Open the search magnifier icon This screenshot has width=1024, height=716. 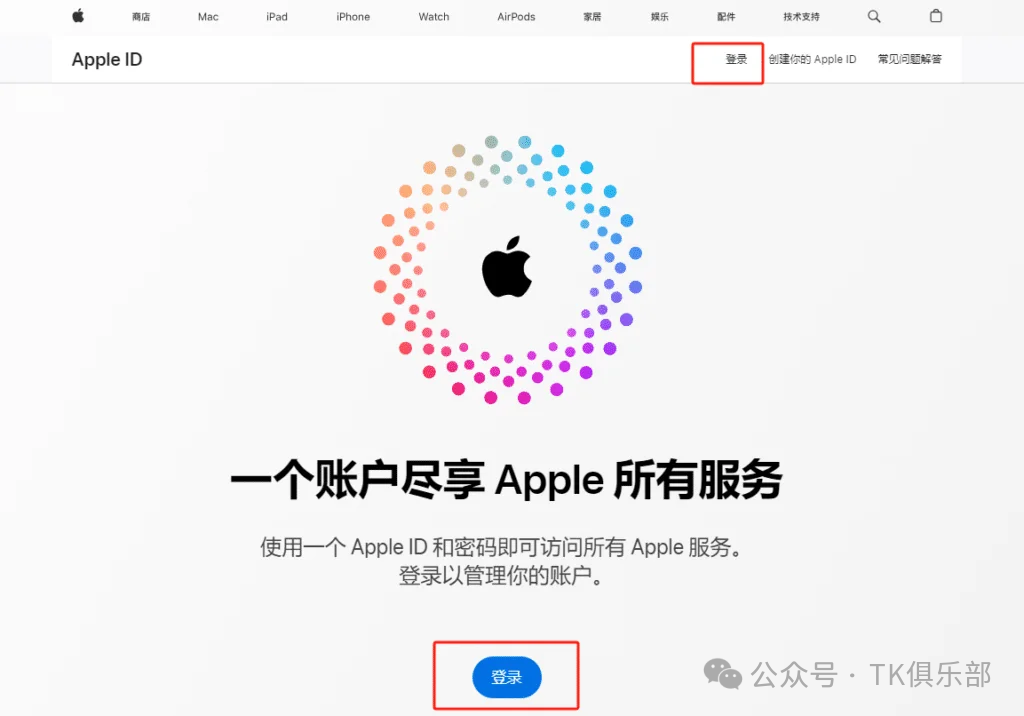click(x=874, y=16)
